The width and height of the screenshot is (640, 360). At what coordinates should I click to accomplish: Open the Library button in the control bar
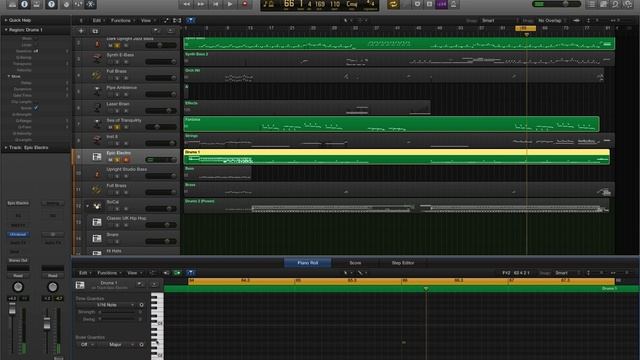(x=12, y=4)
